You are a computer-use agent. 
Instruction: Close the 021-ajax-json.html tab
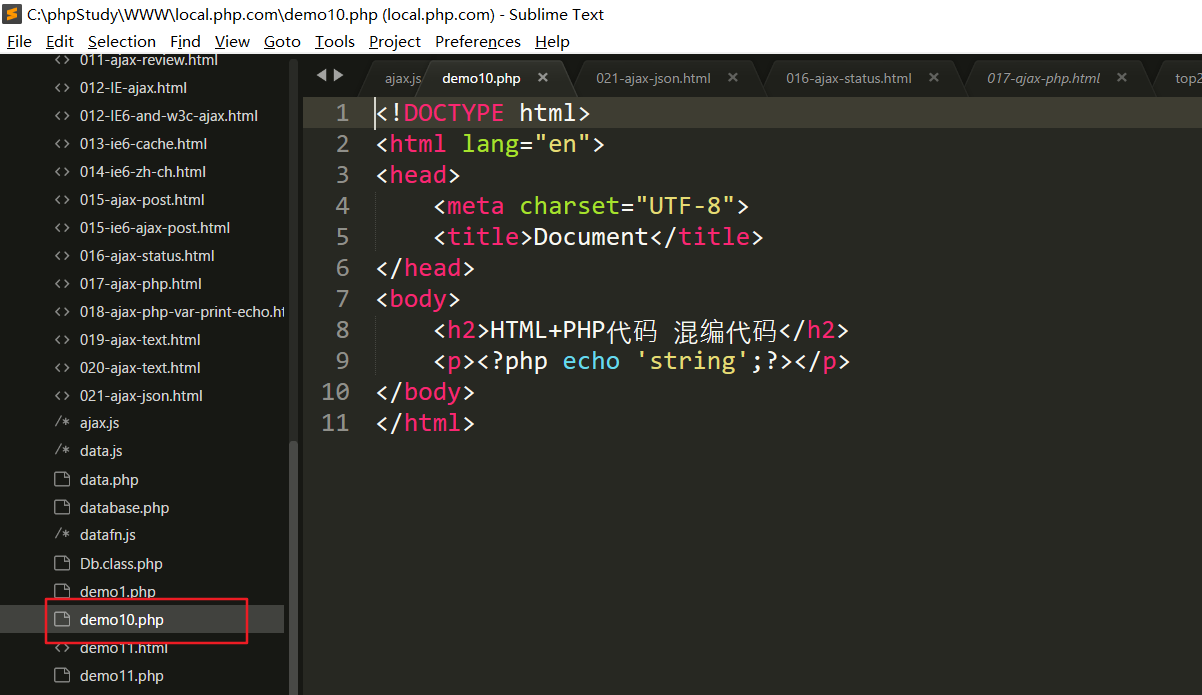(733, 78)
